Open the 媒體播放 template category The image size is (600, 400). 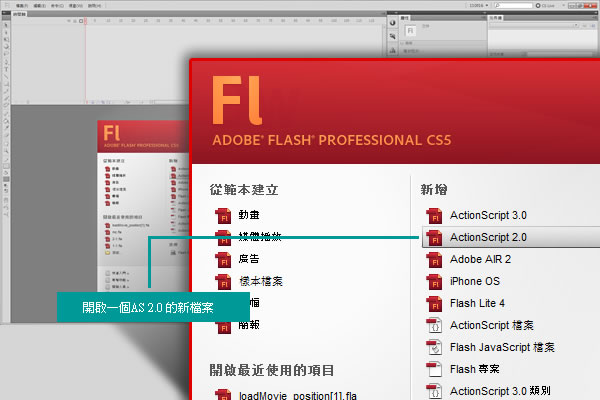coord(259,237)
